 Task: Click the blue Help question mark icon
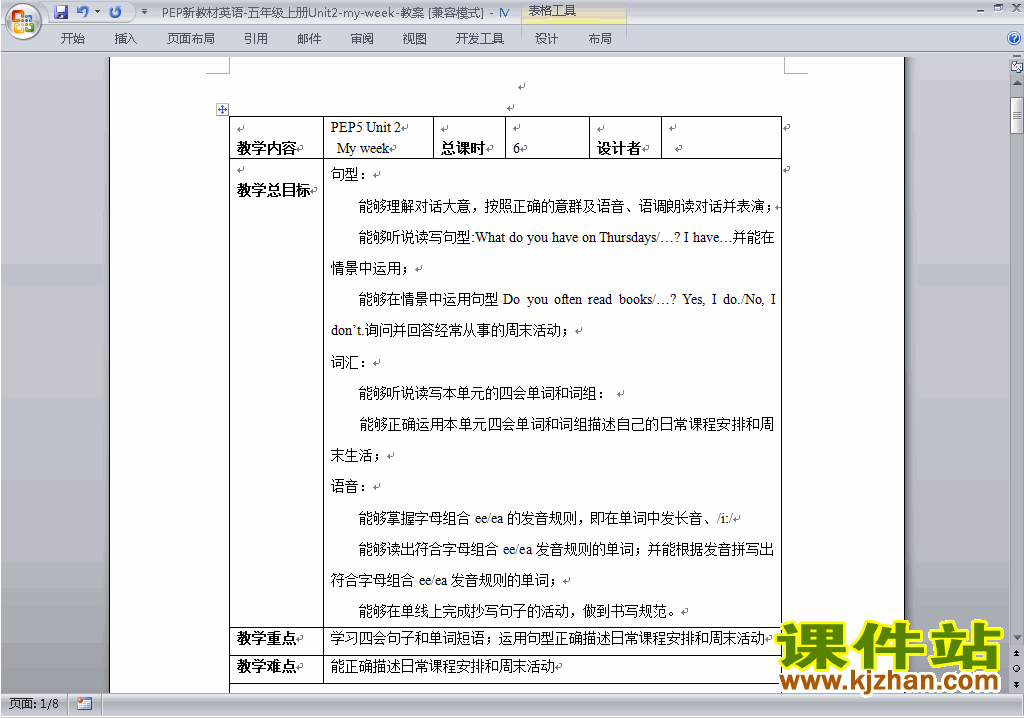(x=1014, y=39)
